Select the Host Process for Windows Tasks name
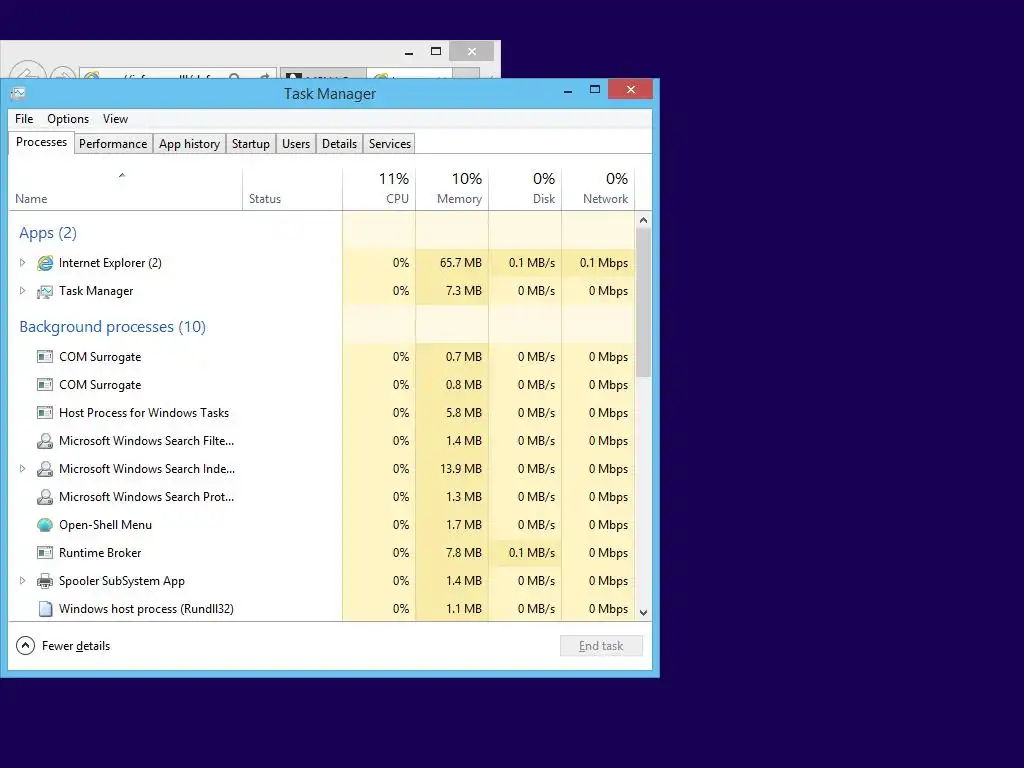The height and width of the screenshot is (768, 1024). pos(144,413)
